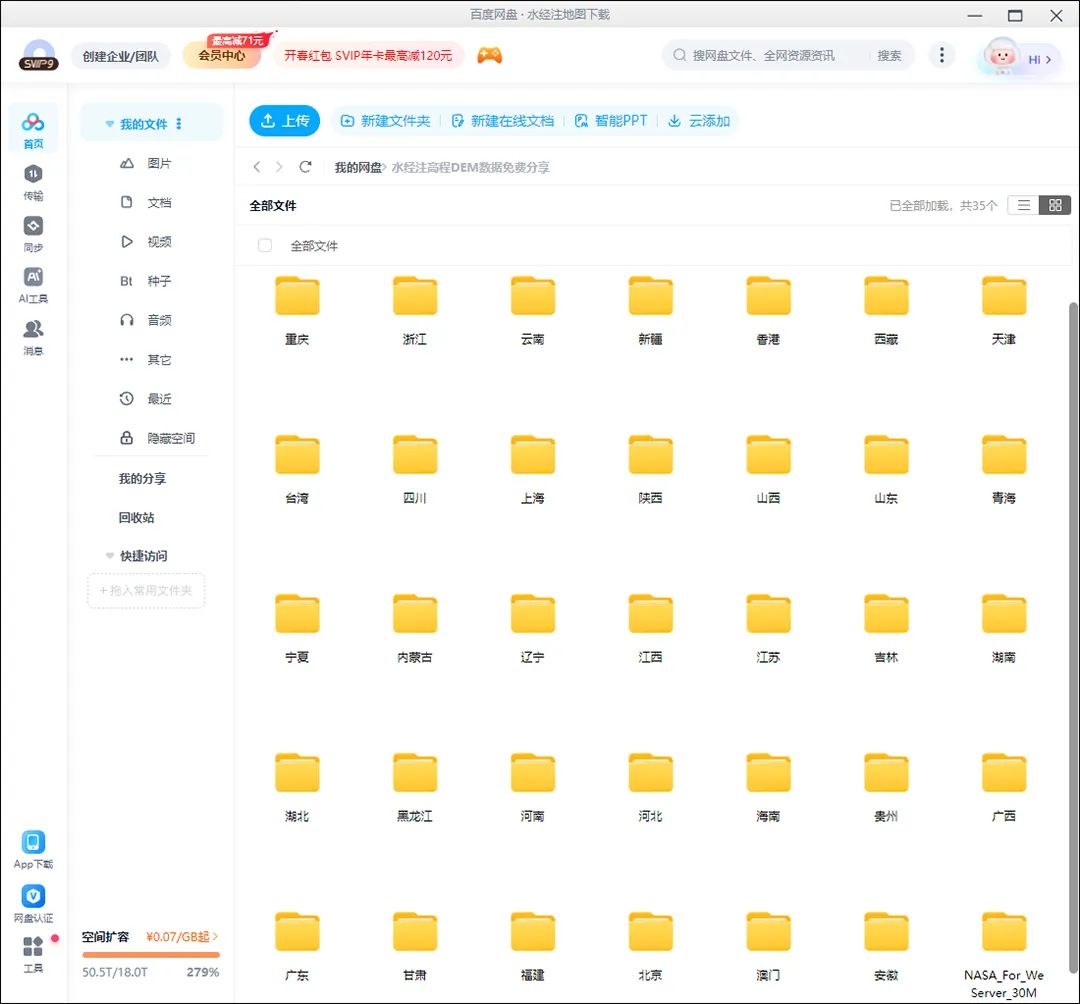Open 隐藏空间
This screenshot has width=1080, height=1004.
coord(157,438)
